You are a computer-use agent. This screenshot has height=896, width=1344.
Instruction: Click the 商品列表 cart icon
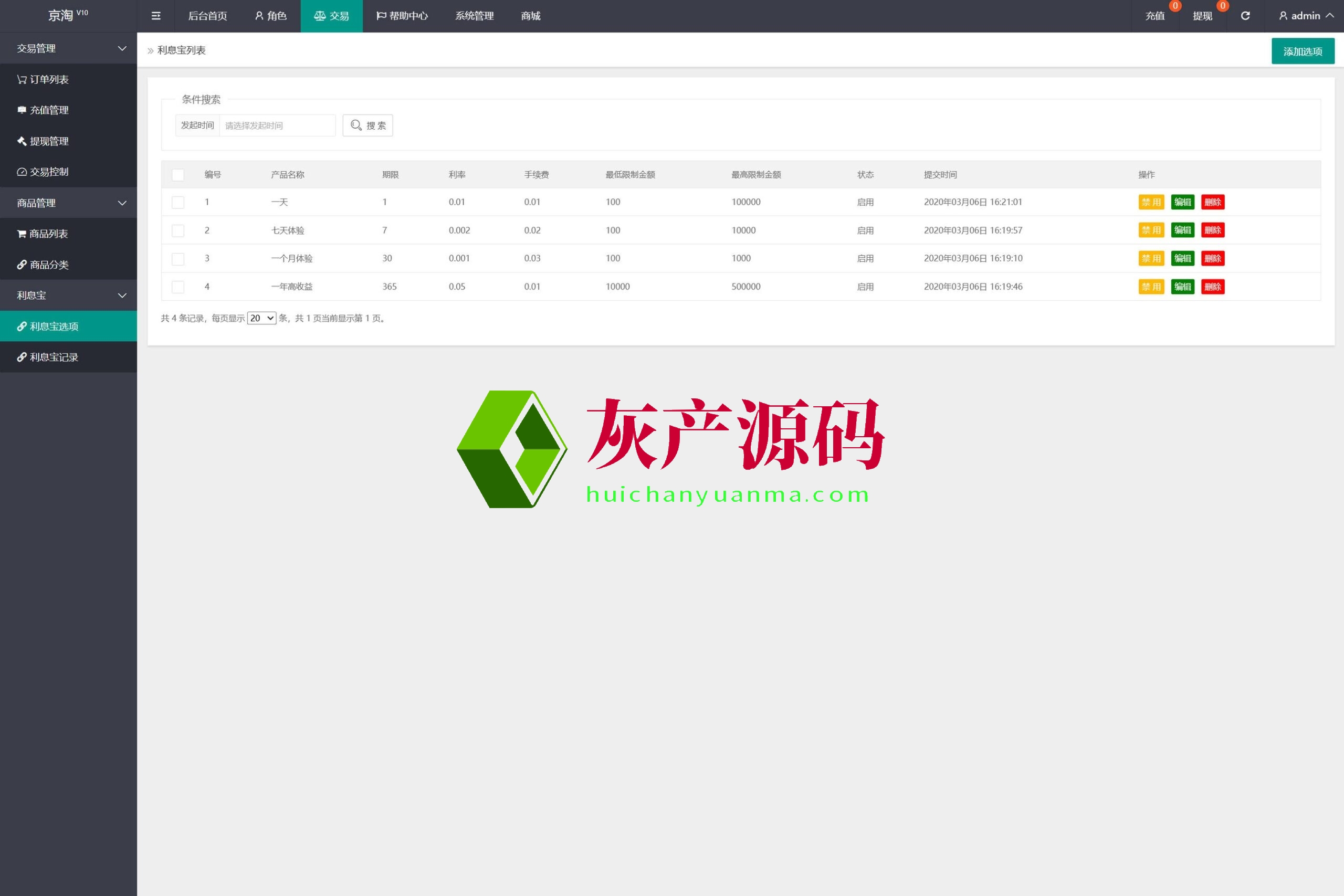point(22,234)
